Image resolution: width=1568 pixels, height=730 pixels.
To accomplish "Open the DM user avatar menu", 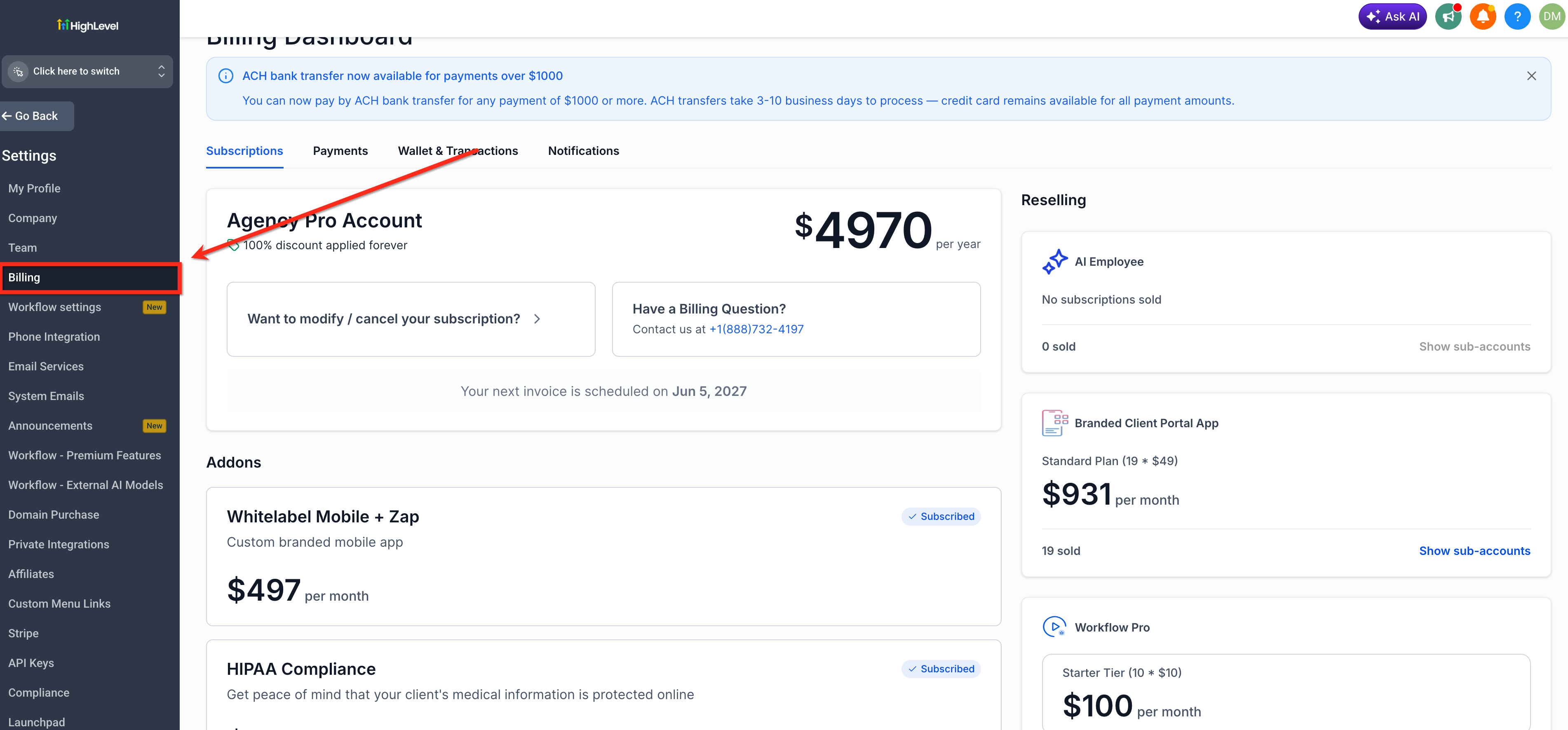I will pos(1552,16).
